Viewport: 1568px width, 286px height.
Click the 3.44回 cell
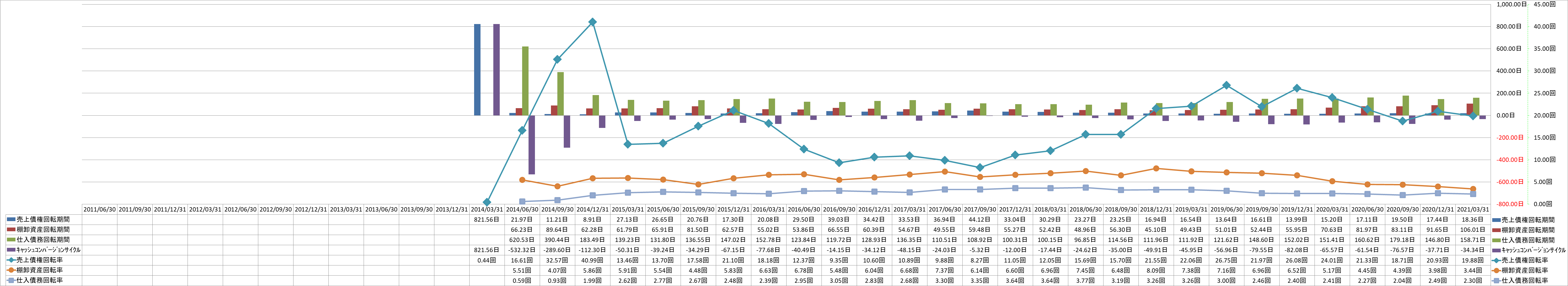[1474, 270]
